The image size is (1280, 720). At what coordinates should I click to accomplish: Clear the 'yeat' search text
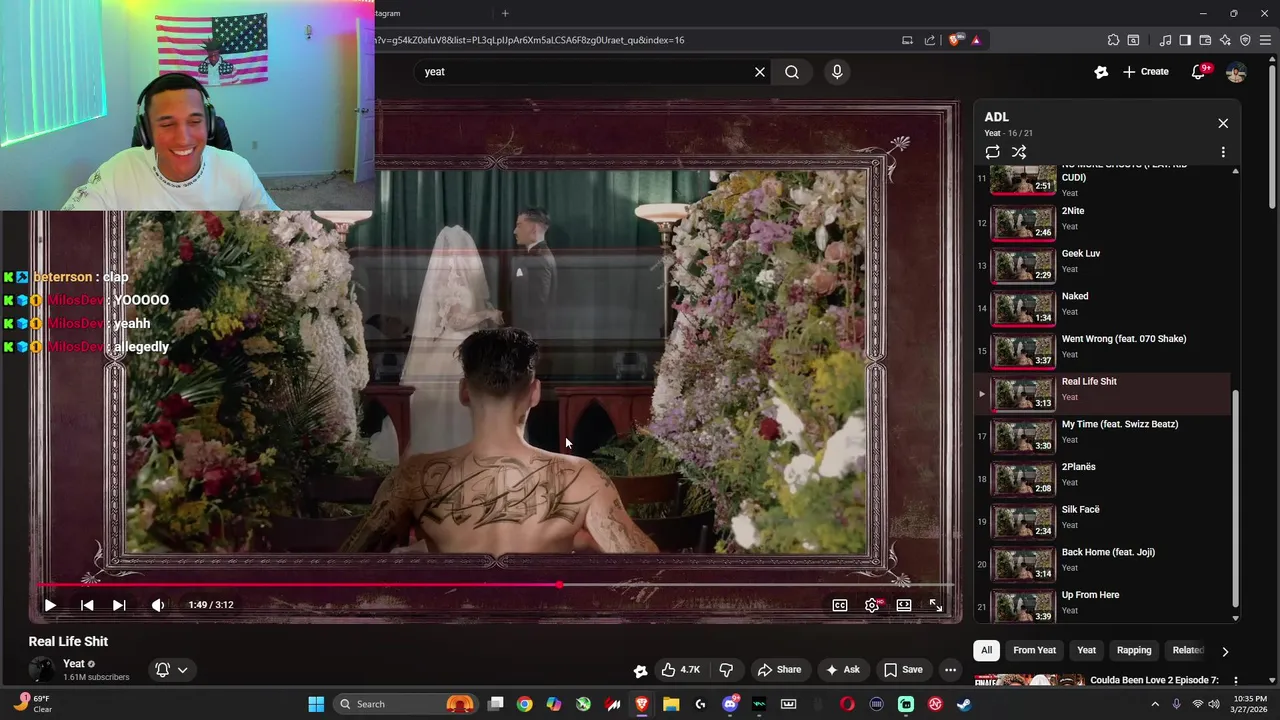tap(760, 72)
